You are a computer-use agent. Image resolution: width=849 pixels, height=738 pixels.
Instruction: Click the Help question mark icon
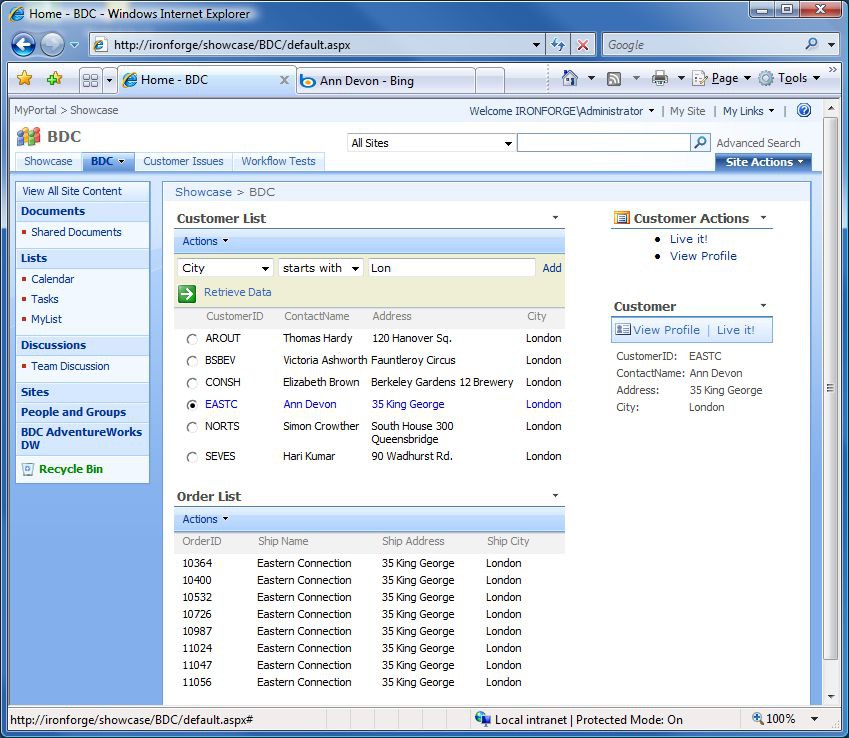(x=803, y=110)
